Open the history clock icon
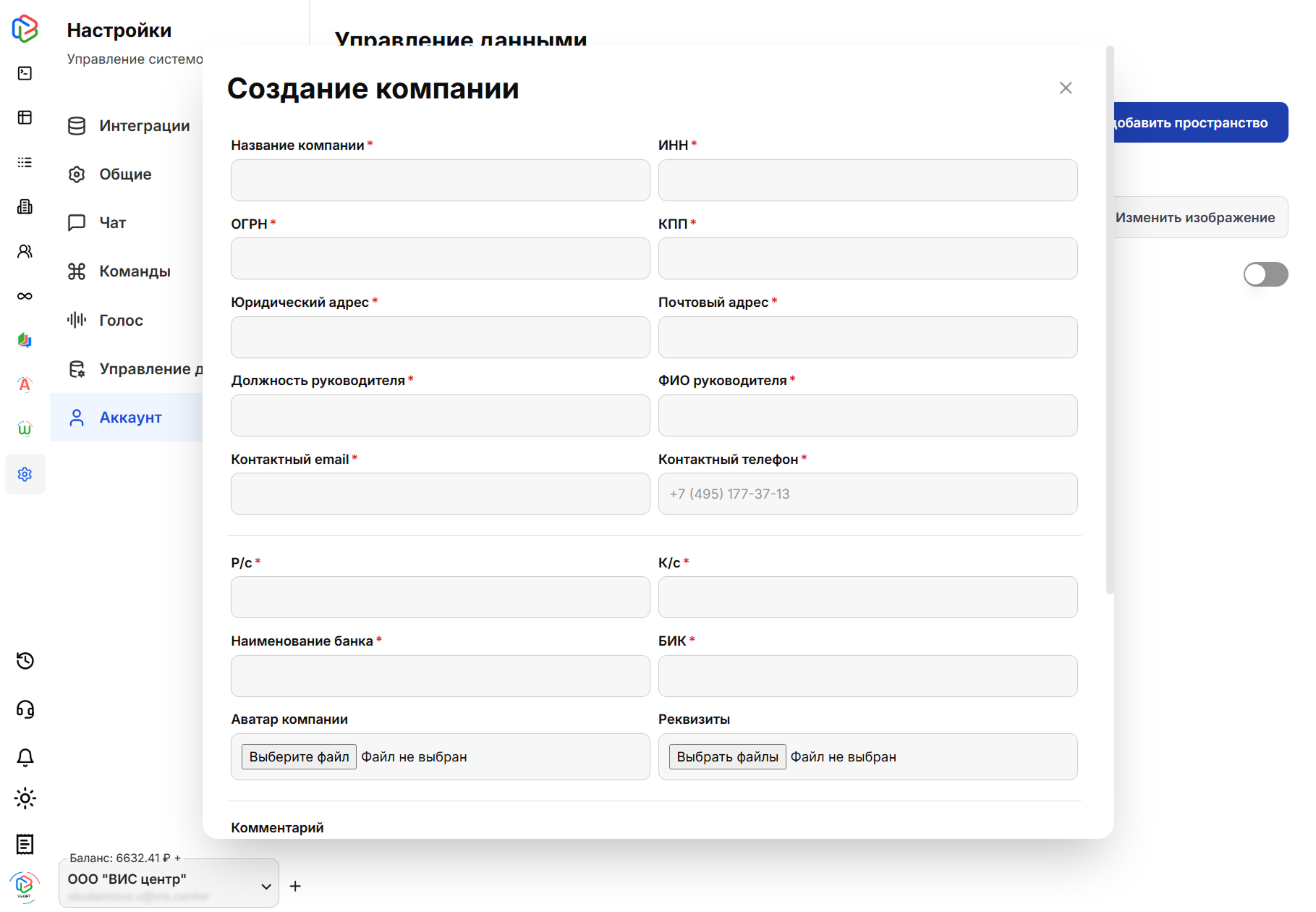This screenshot has width=1316, height=912. (25, 661)
